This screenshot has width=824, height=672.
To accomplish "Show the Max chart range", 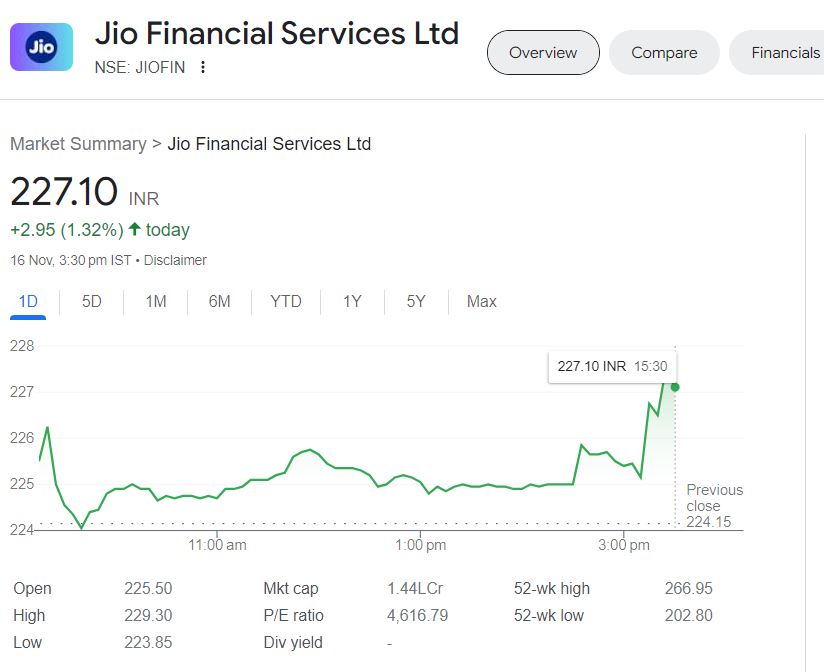I will click(482, 301).
